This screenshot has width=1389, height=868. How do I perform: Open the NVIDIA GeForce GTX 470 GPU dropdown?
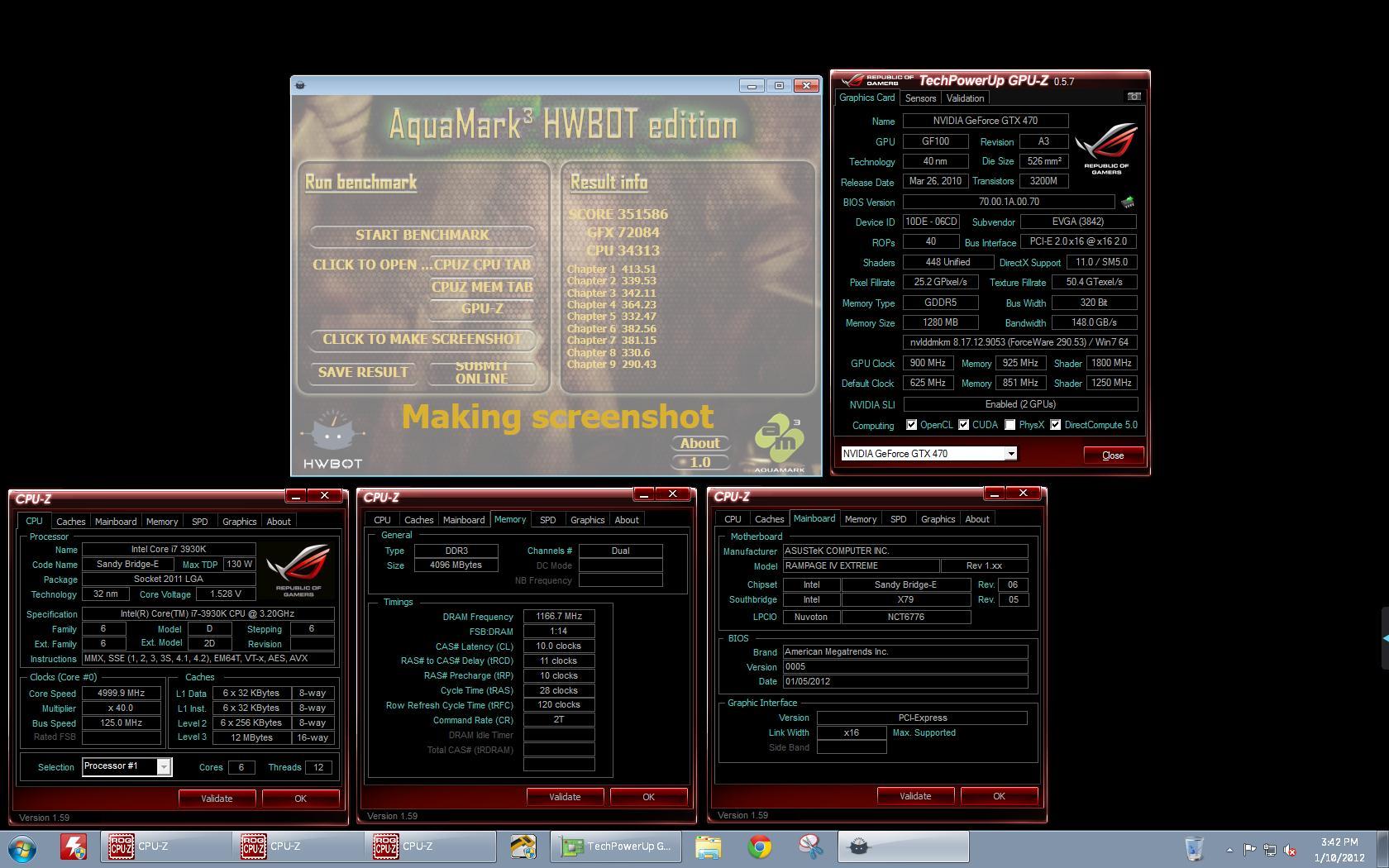tap(1010, 454)
